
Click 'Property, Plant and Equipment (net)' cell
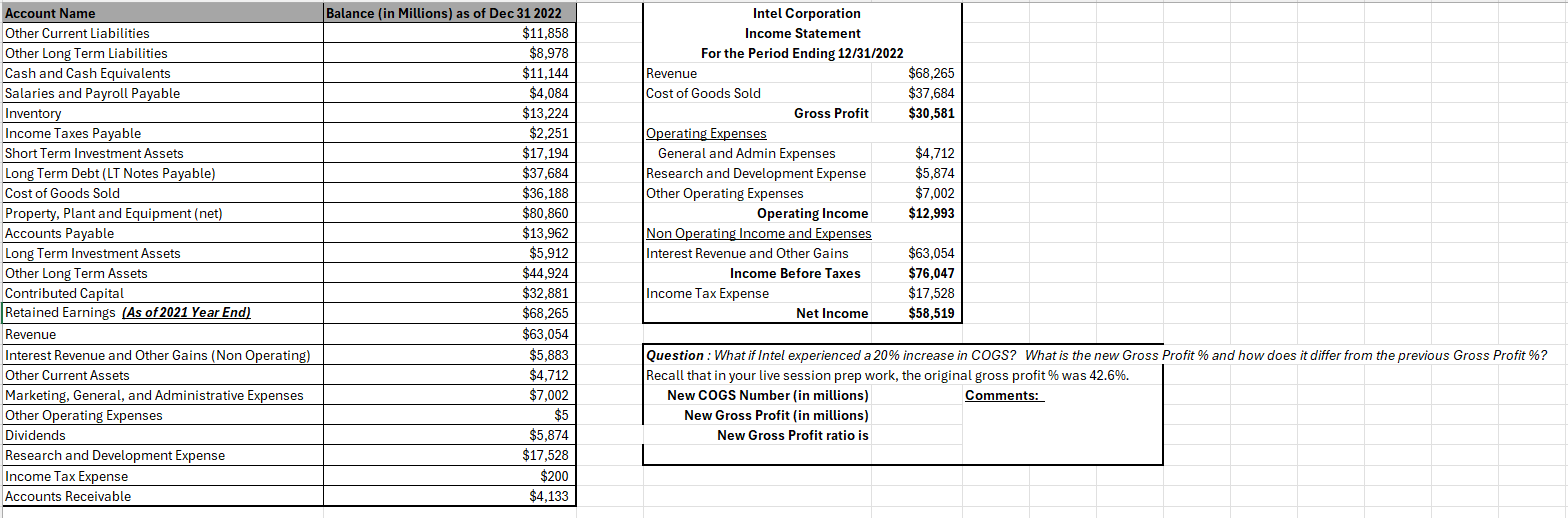tap(163, 213)
